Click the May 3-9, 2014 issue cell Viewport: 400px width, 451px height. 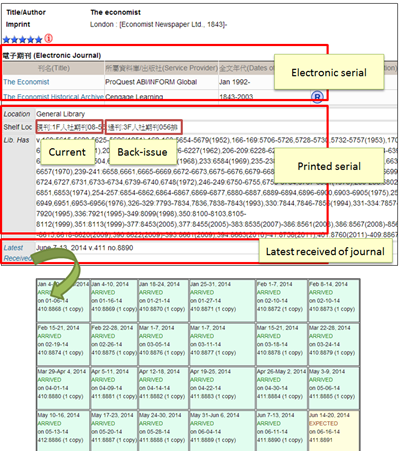point(334,388)
